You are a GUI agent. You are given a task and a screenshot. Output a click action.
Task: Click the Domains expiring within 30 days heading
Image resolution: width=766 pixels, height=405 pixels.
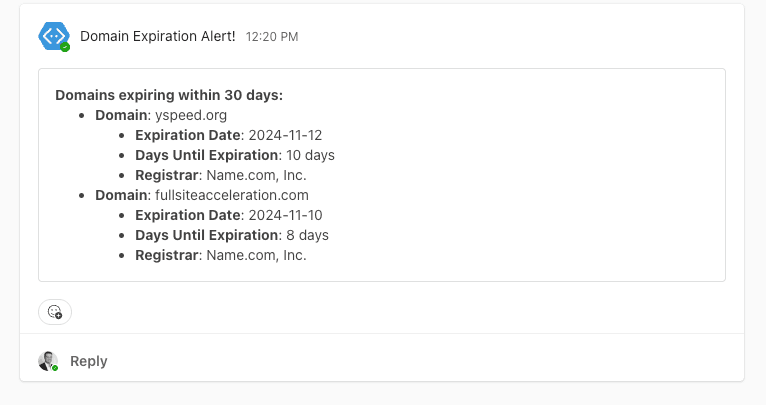[x=169, y=95]
